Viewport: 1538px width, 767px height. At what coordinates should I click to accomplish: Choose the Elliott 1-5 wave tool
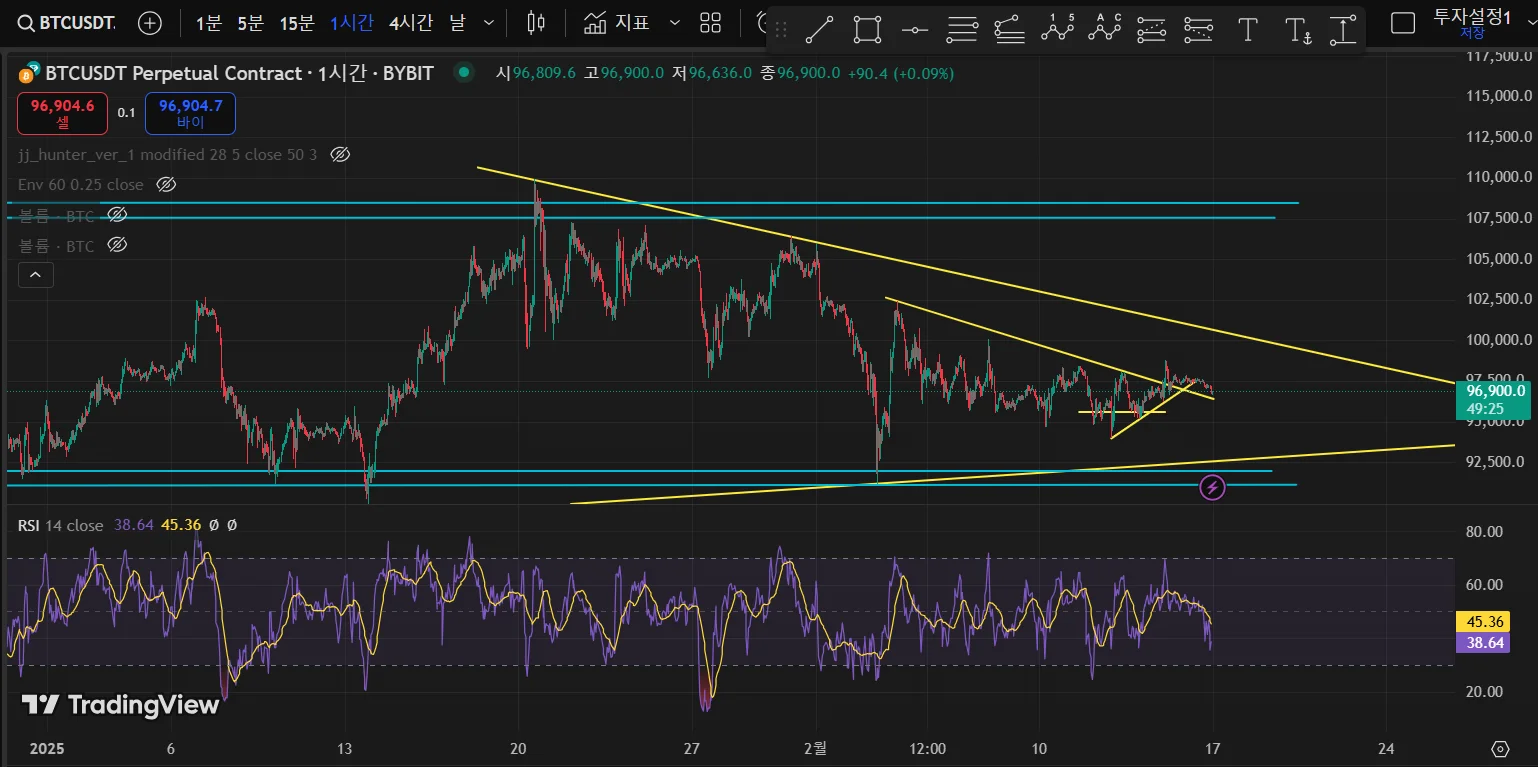click(x=1057, y=29)
